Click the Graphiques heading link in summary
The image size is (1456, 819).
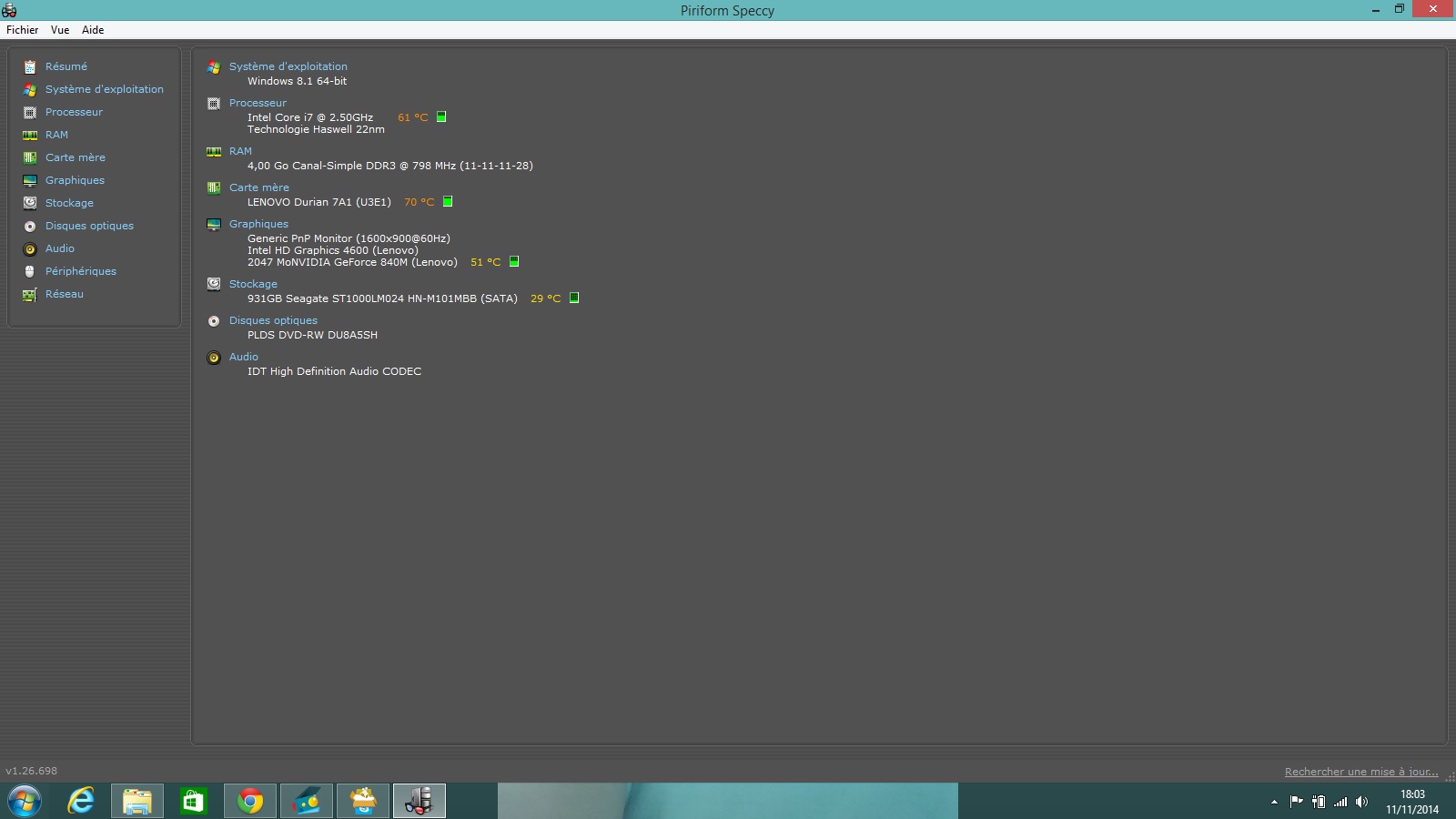258,224
